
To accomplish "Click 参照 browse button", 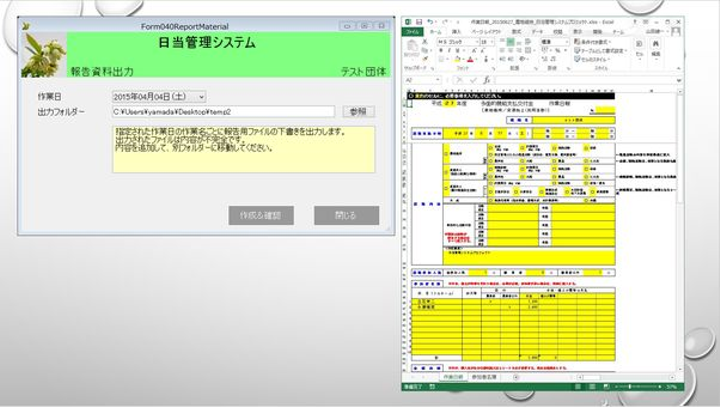I will 359,112.
